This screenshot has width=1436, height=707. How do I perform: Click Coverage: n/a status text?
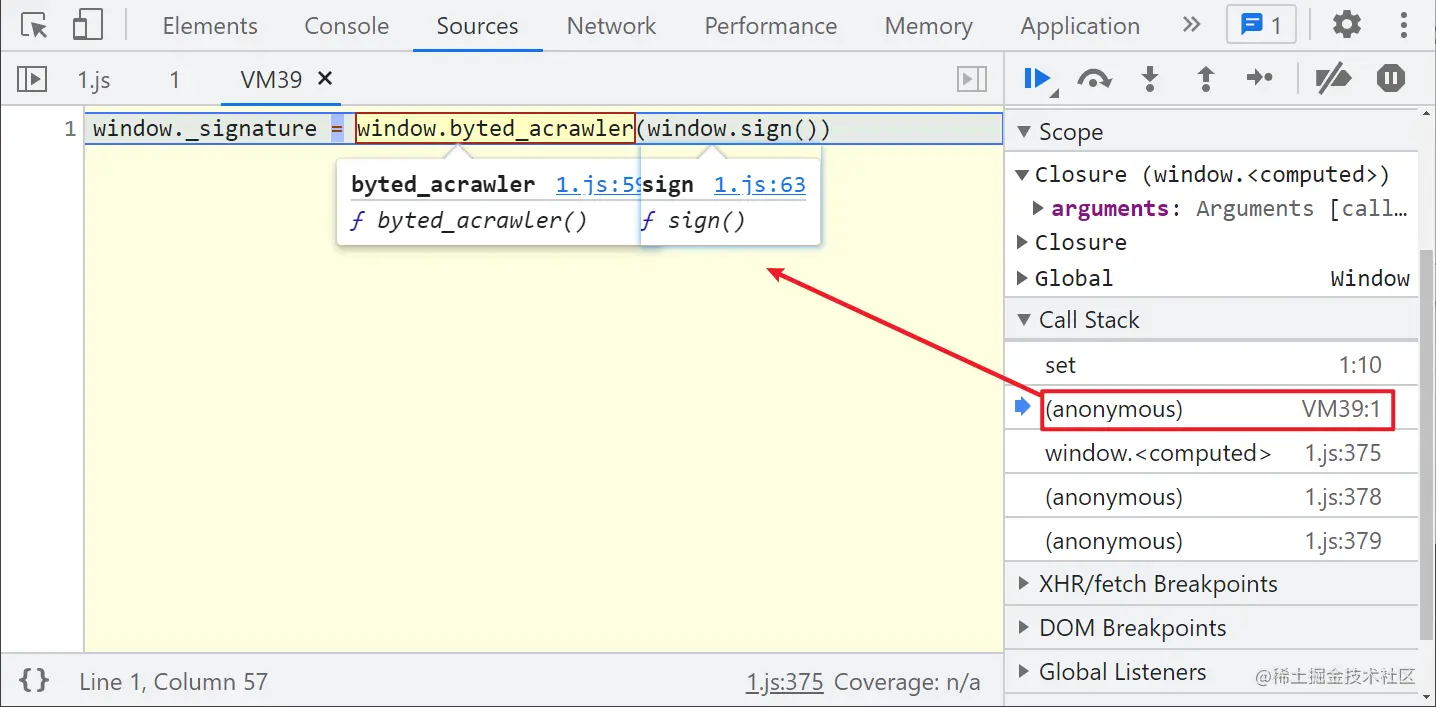(907, 682)
